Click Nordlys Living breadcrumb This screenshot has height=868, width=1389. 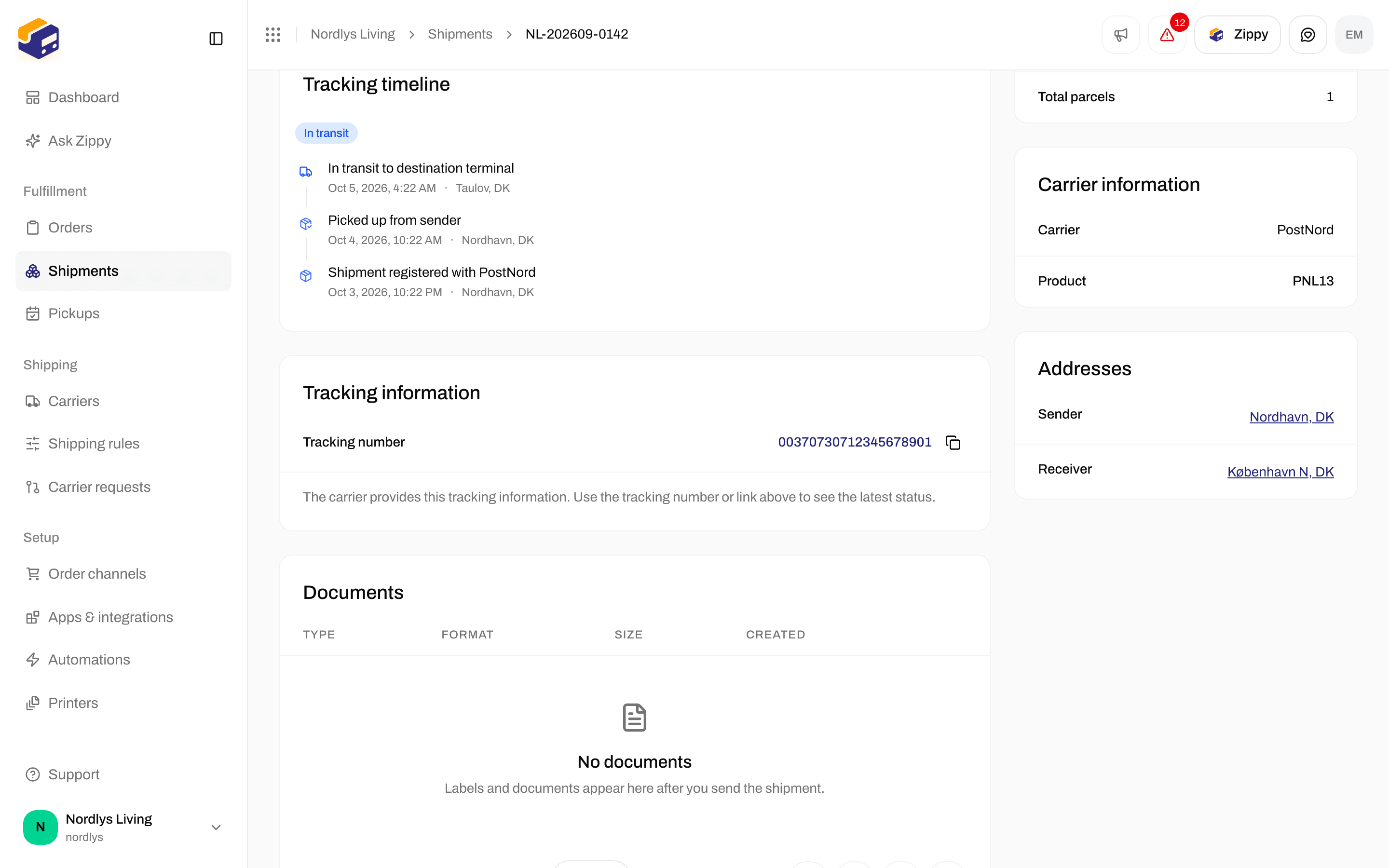click(x=353, y=34)
